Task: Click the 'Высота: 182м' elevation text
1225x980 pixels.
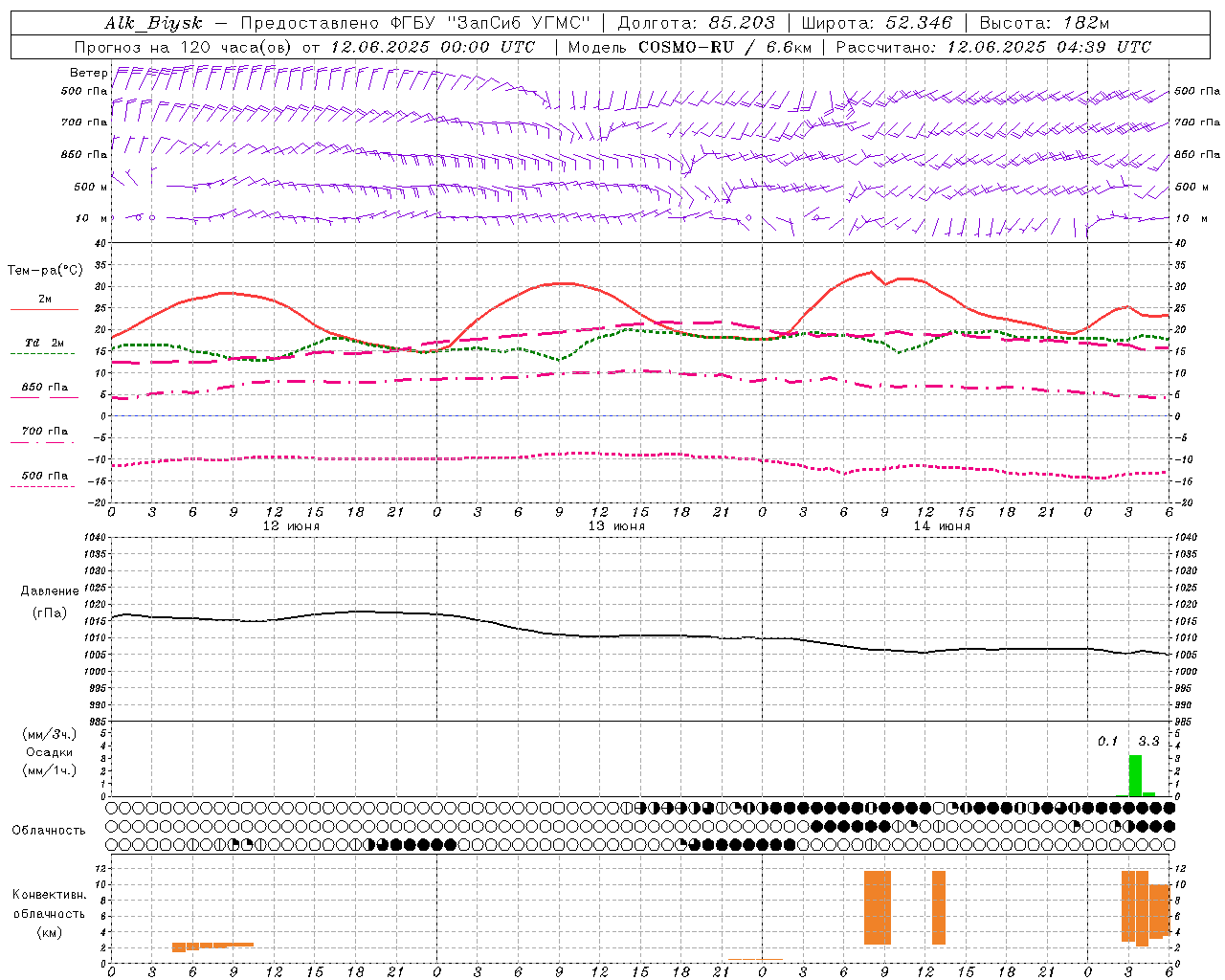Action: pos(1044,24)
